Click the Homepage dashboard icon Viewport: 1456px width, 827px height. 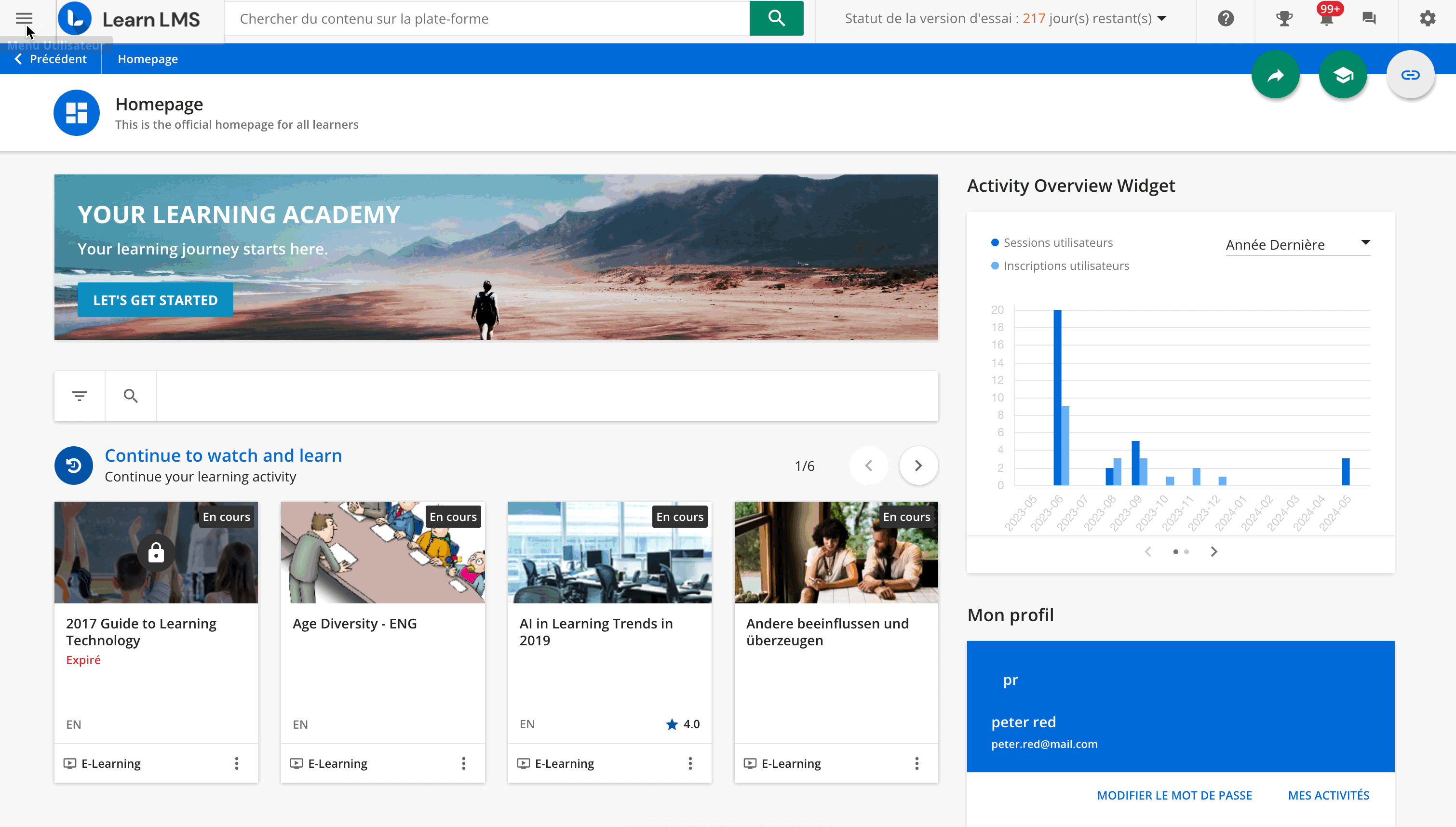76,112
